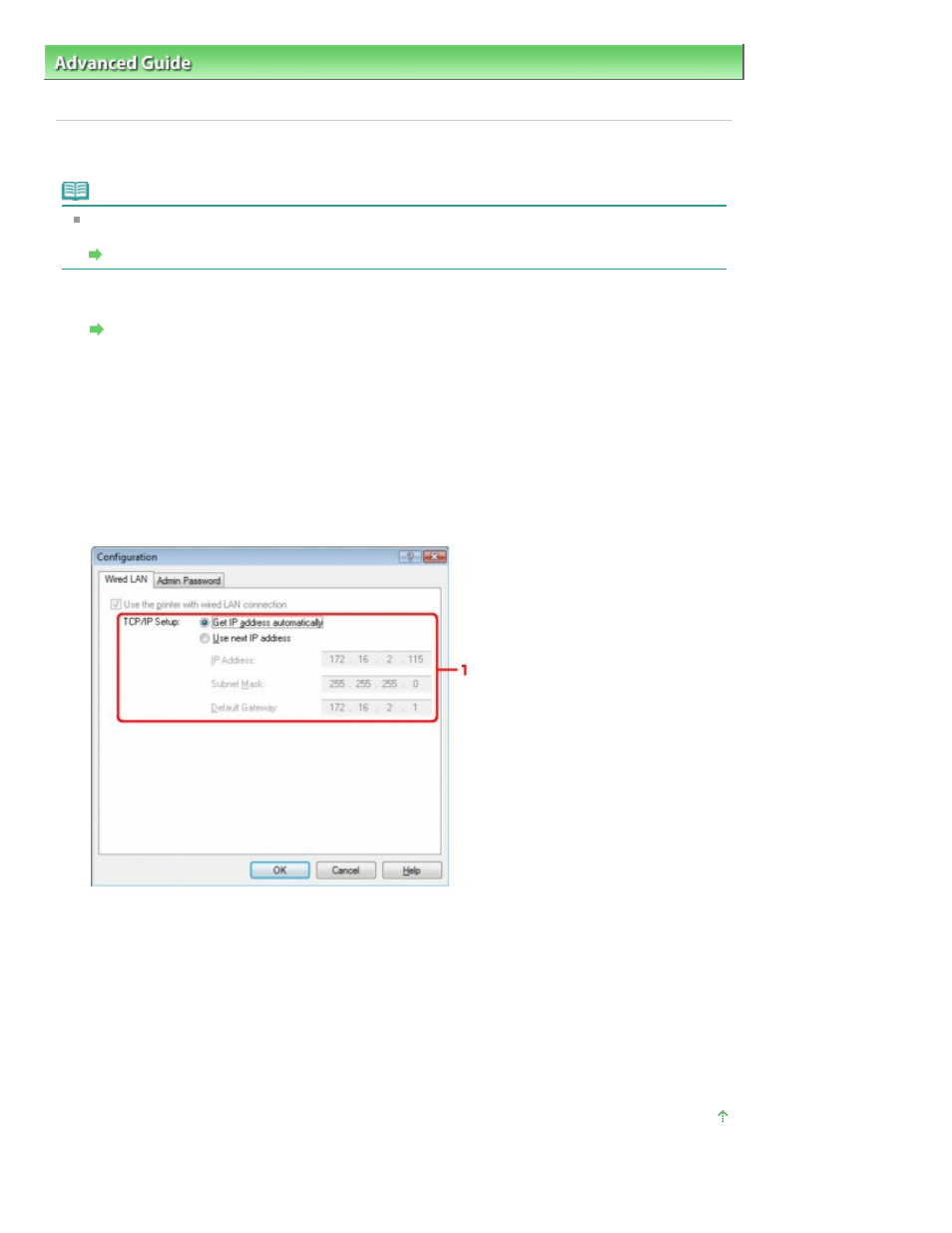Viewport: 952px width, 1233px height.
Task: Toggle Use the printer with wired LAN connection checkbox
Action: pos(116,604)
